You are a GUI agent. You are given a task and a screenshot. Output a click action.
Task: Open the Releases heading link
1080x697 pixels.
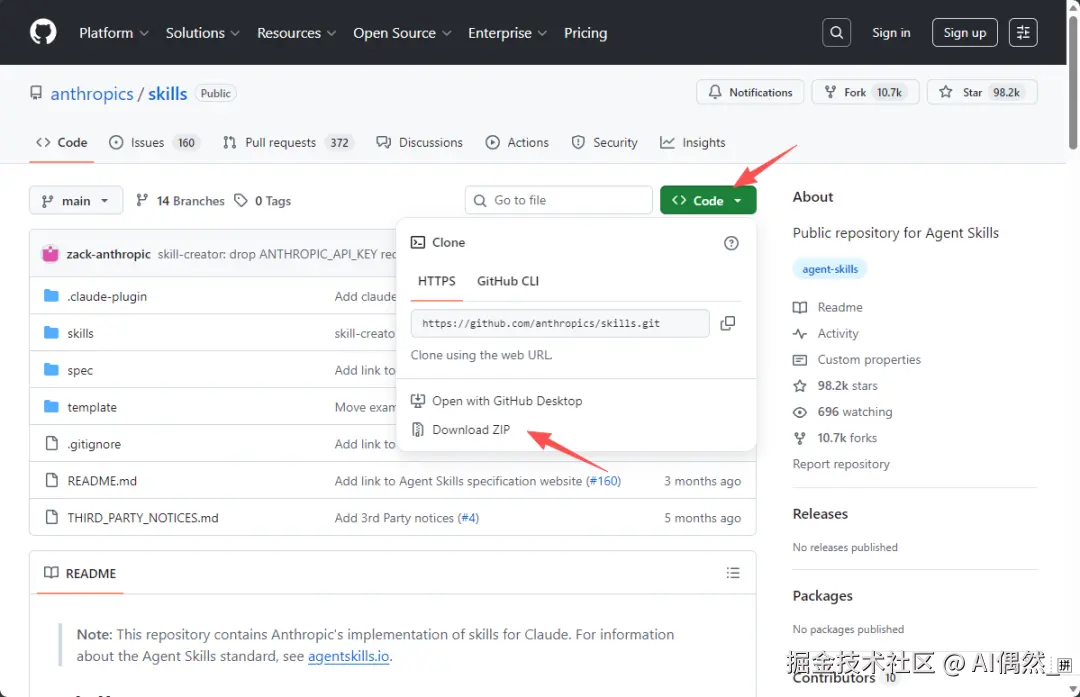click(820, 514)
